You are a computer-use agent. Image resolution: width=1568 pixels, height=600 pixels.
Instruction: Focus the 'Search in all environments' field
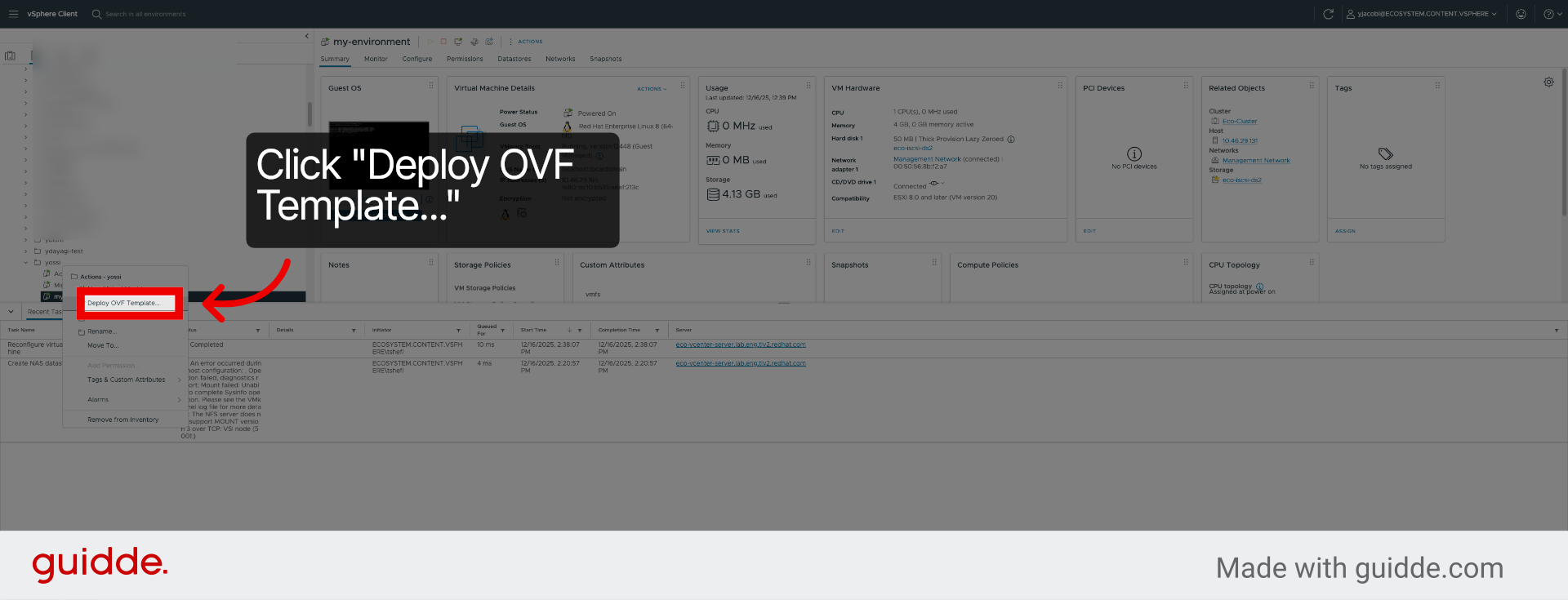(x=145, y=14)
